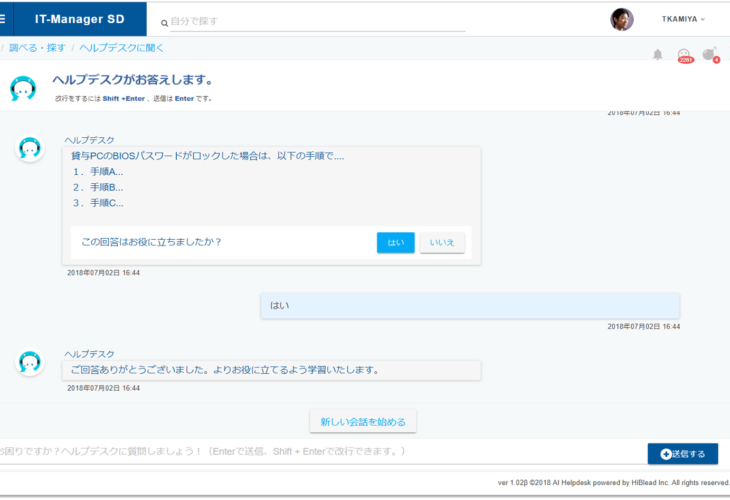This screenshot has height=500, width=730.
Task: Select the user's はい reply bubble
Action: (470, 306)
